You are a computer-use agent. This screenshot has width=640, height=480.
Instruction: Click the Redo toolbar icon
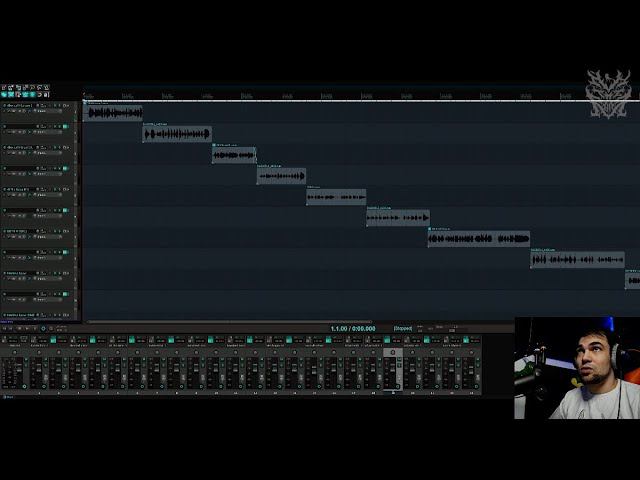40,87
